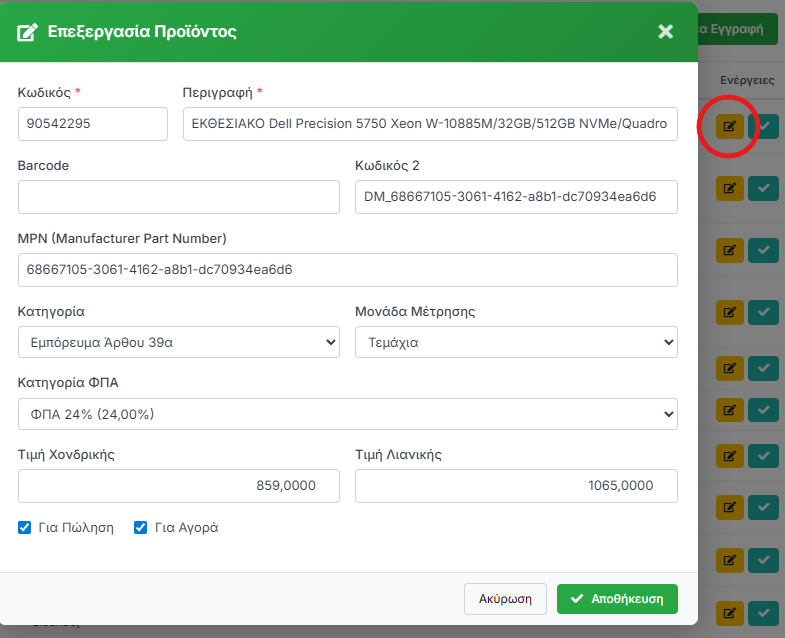785x638 pixels.
Task: Click the teal checkmark icon in first row
Action: click(x=763, y=126)
